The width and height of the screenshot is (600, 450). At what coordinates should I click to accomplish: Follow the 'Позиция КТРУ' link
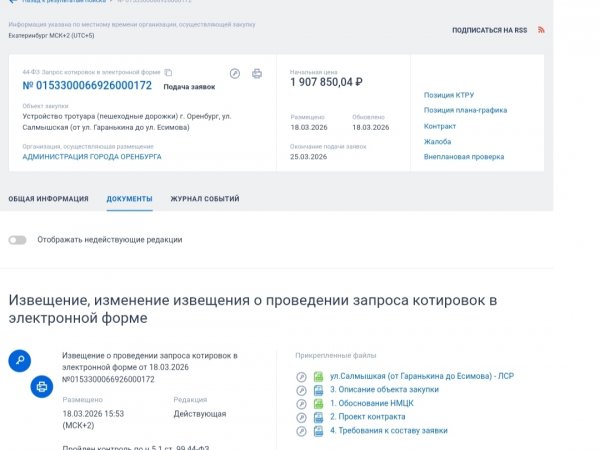click(x=448, y=95)
